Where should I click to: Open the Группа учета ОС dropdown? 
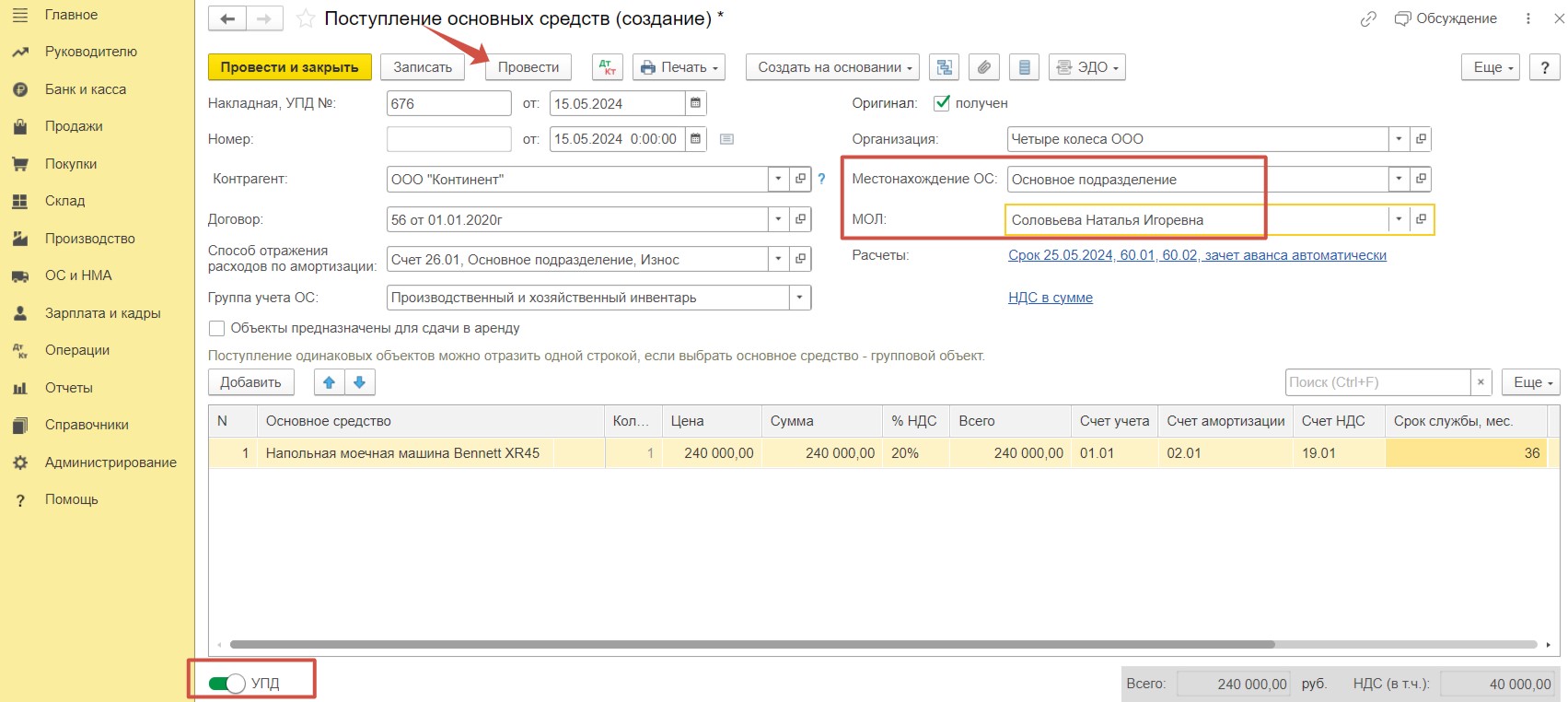pyautogui.click(x=800, y=298)
